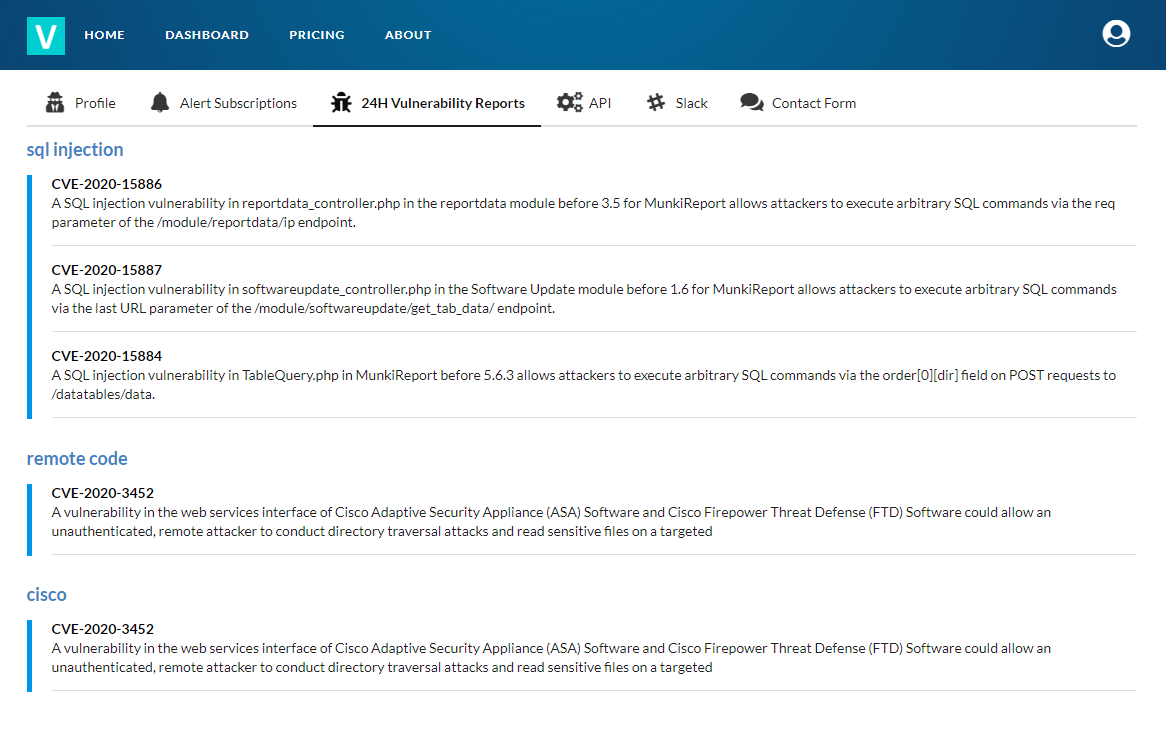Viewport: 1166px width, 733px height.
Task: Click the TableQuery.php vulnerability description
Action: click(584, 385)
